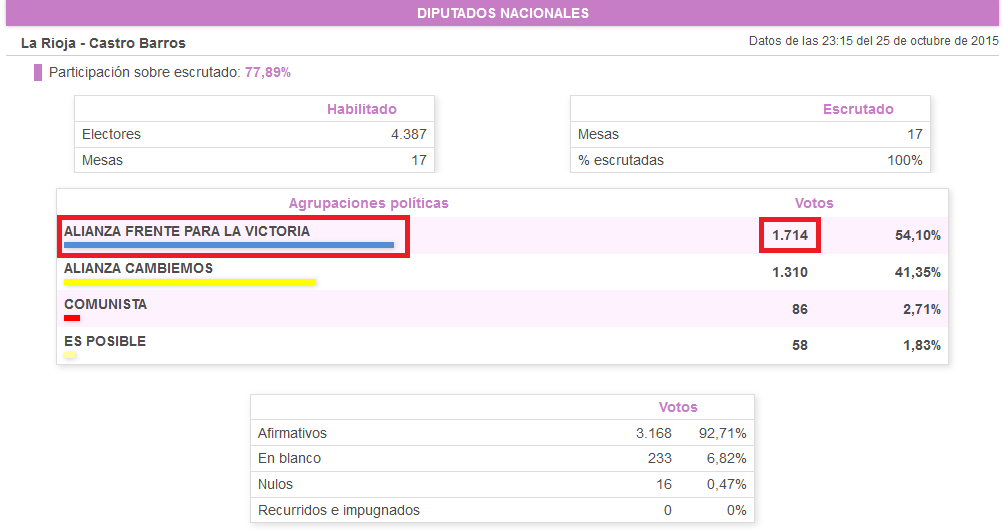Click the 2,71% percentage

[922, 309]
